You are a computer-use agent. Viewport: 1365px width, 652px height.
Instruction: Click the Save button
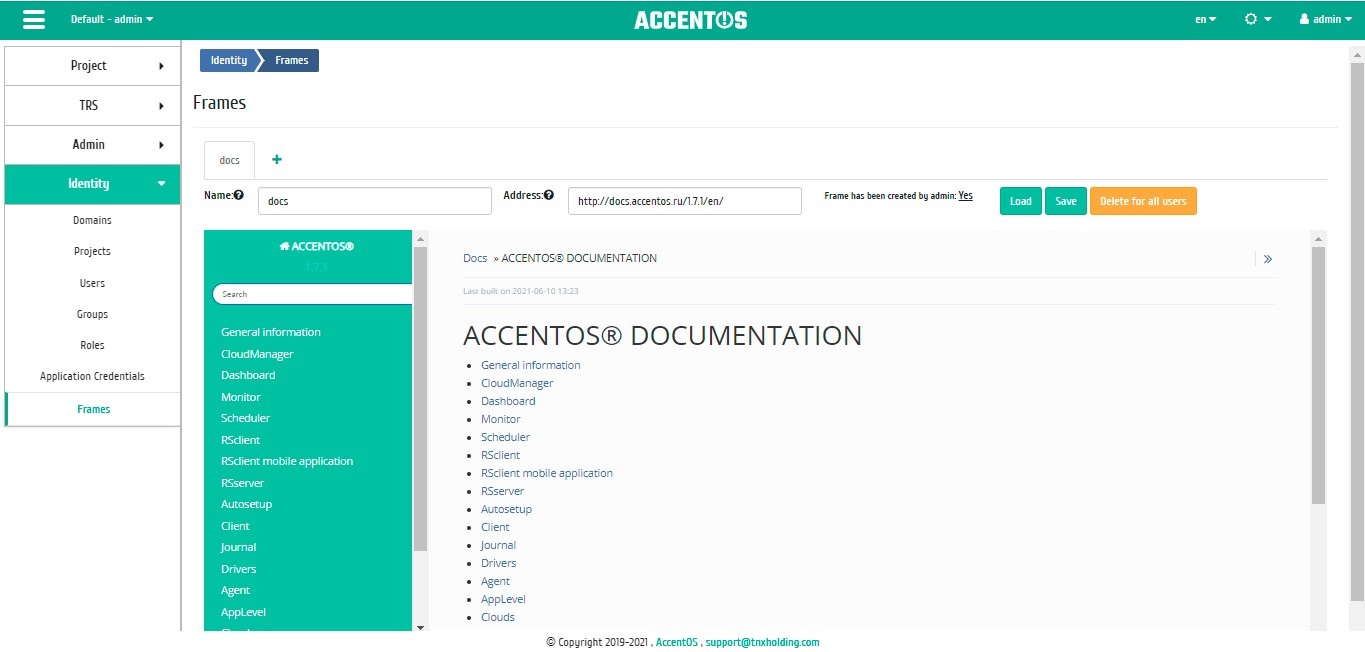[x=1066, y=201]
